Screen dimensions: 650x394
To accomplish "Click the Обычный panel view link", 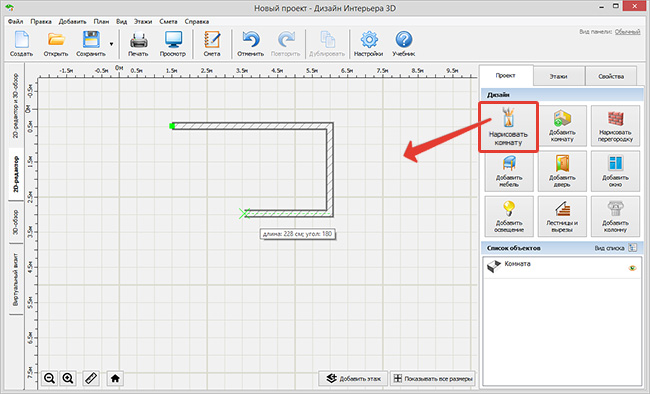I will click(x=627, y=32).
